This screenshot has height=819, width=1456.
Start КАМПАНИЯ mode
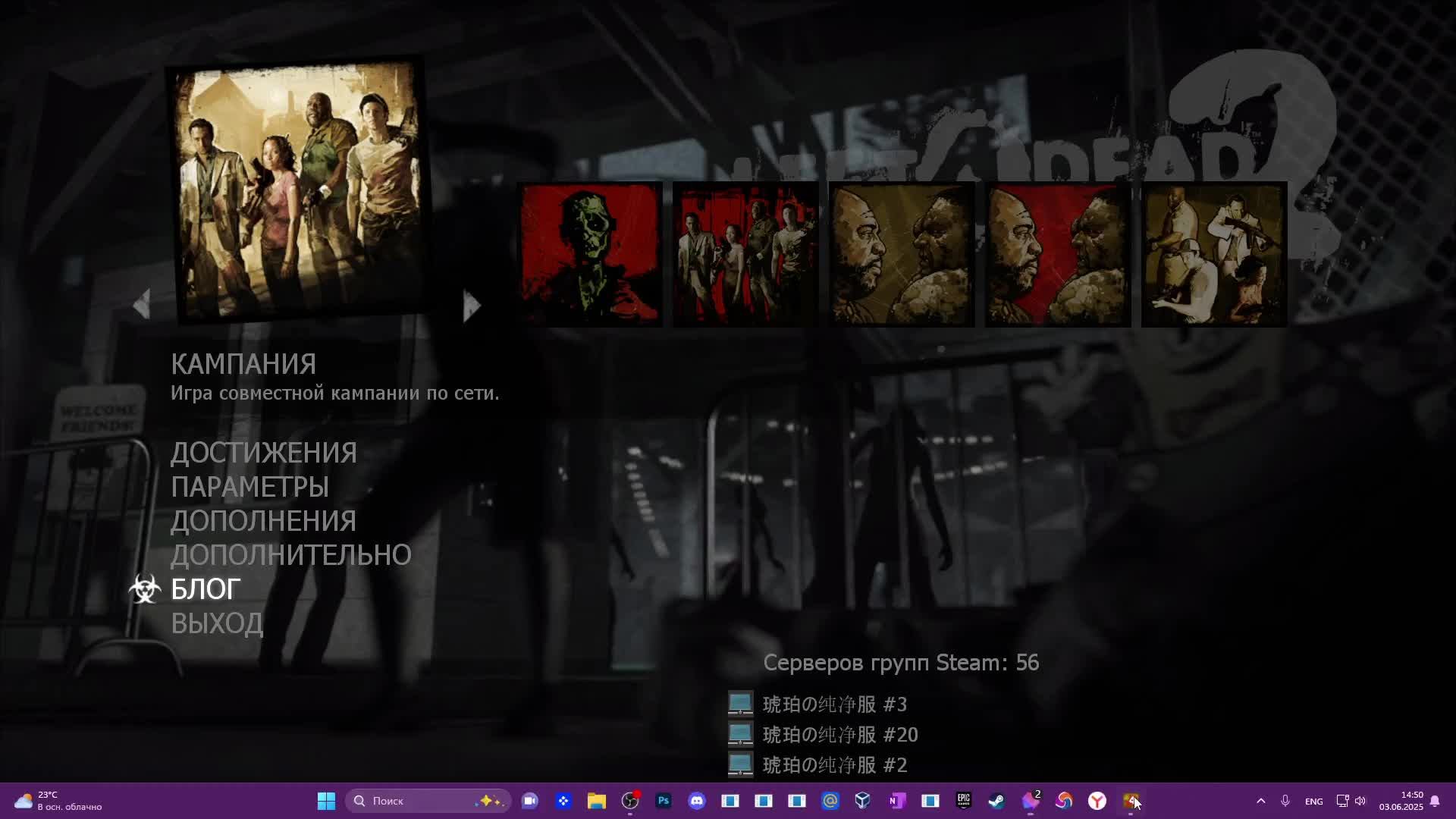click(243, 364)
